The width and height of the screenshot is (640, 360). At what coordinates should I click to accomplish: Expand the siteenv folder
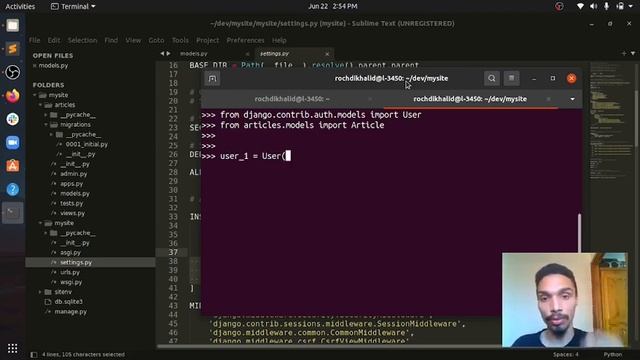click(40, 292)
